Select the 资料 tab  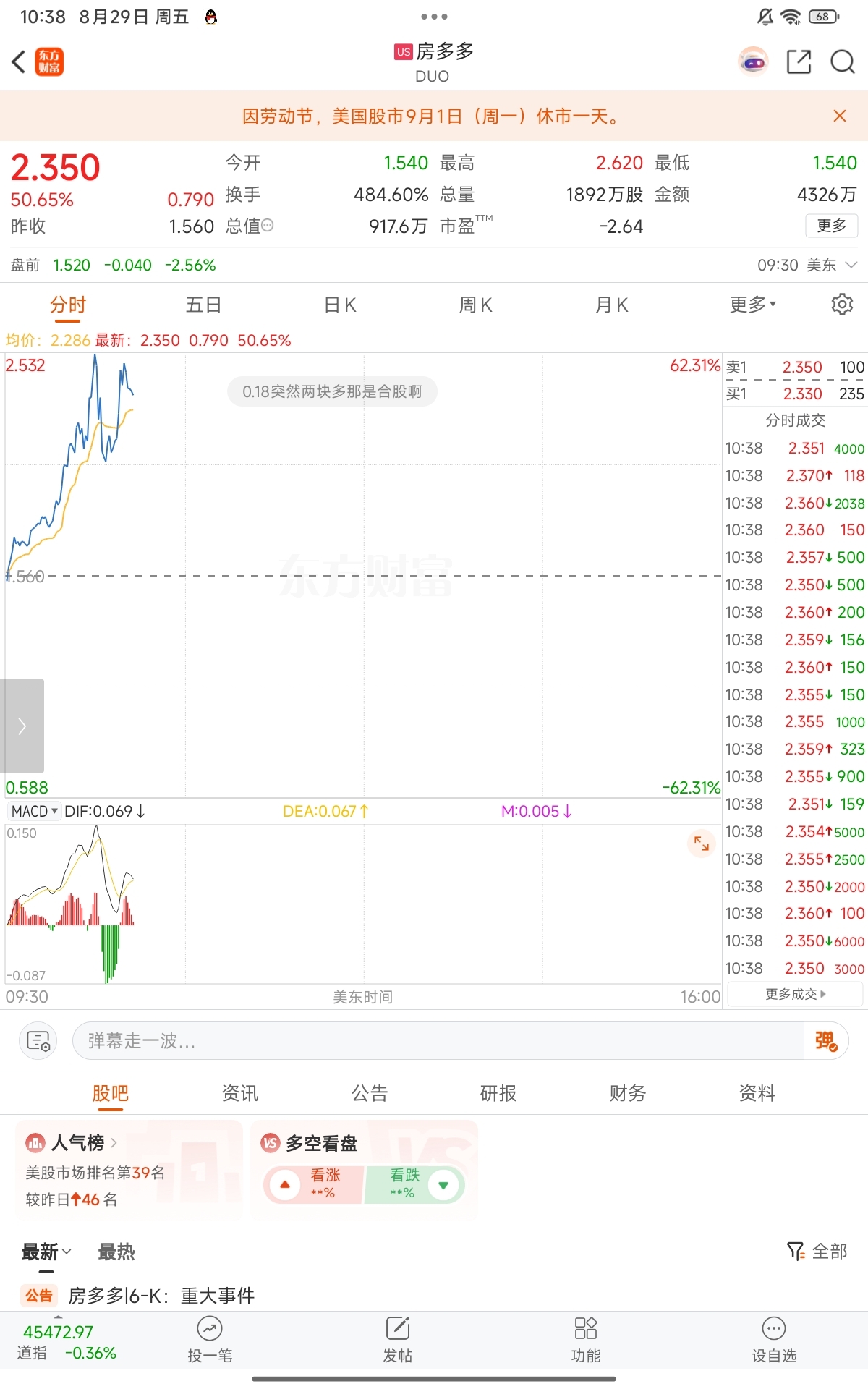(x=757, y=1093)
